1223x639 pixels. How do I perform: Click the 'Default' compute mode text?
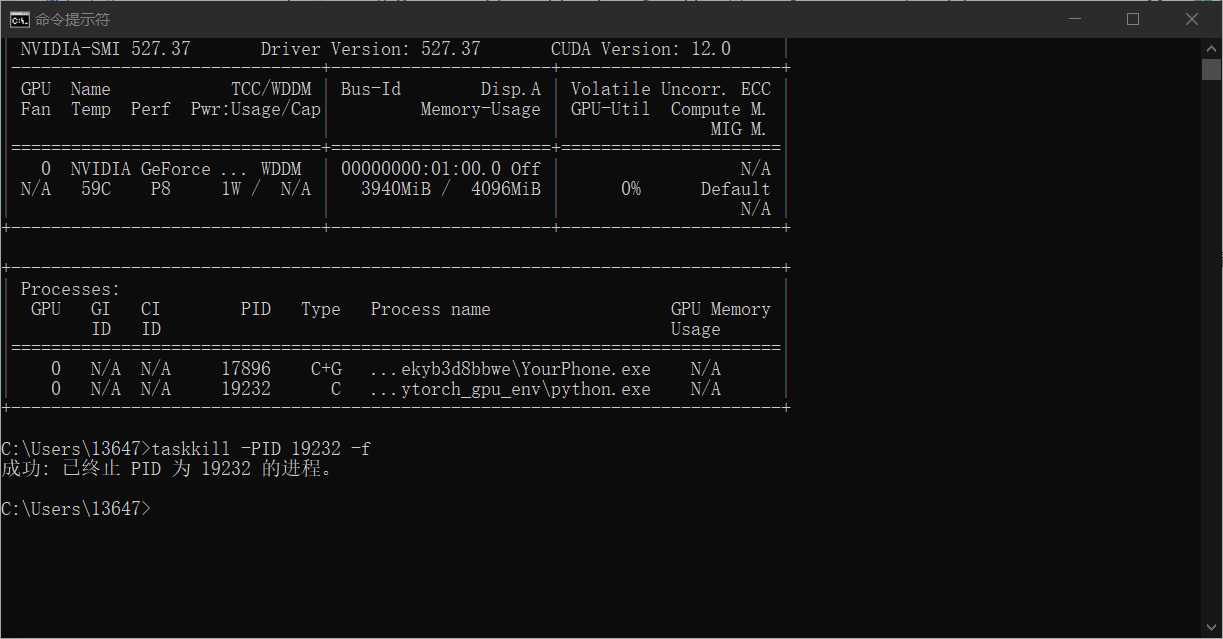[x=736, y=189]
